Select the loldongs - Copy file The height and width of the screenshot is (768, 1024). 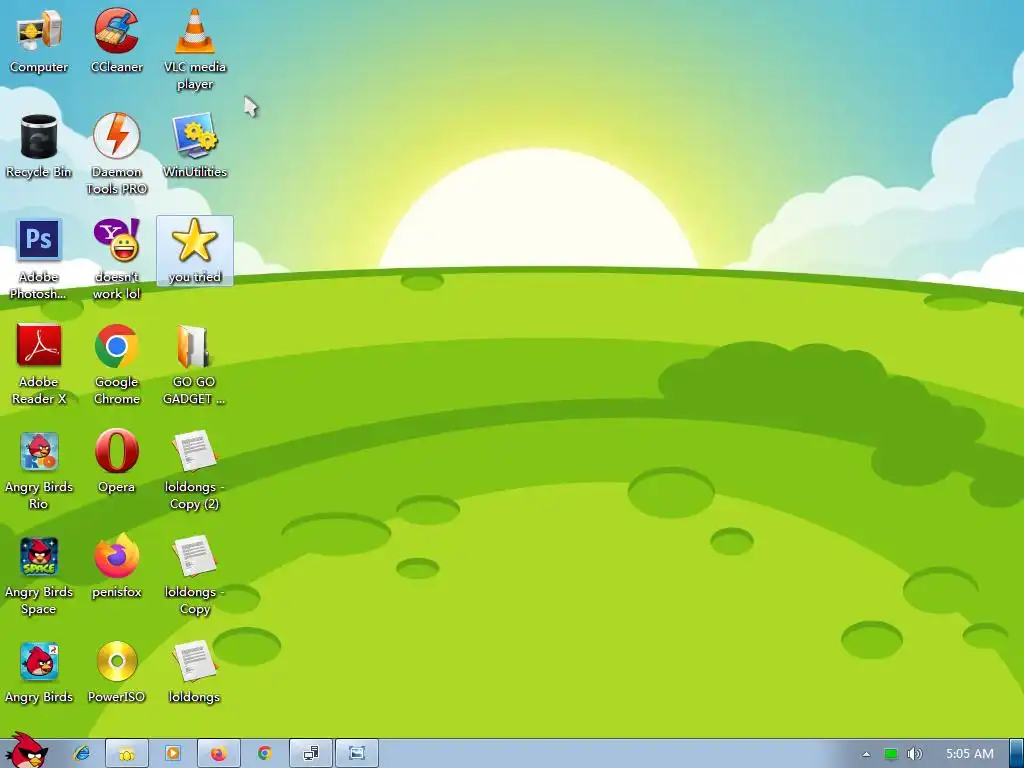coord(195,575)
